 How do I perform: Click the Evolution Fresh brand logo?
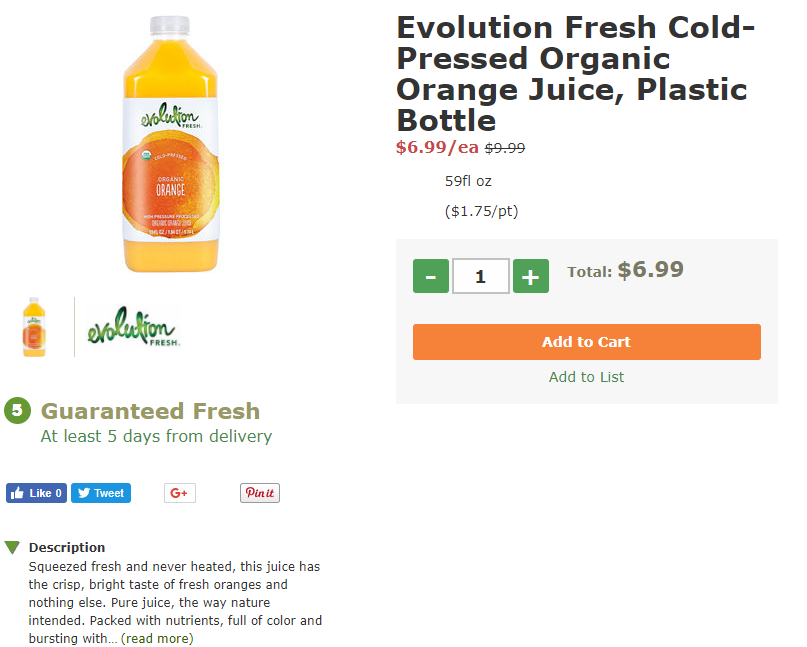[130, 325]
